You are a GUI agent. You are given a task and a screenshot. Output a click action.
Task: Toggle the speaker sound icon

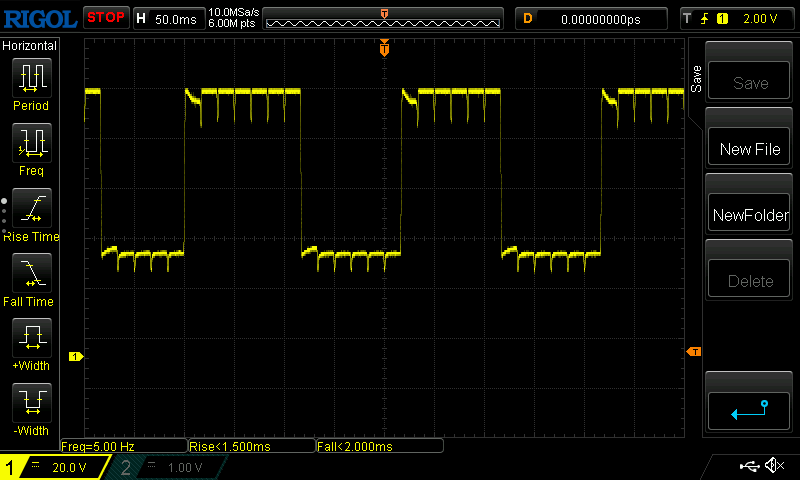(x=774, y=466)
